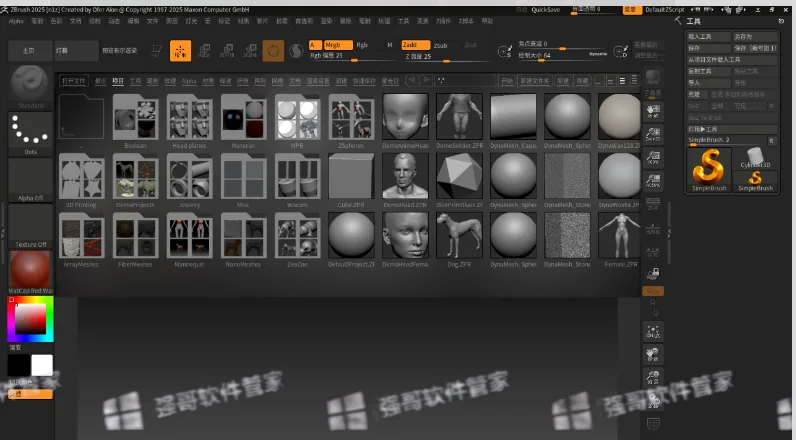Toggle the Mrgb button
The height and width of the screenshot is (440, 796).
coord(338,45)
